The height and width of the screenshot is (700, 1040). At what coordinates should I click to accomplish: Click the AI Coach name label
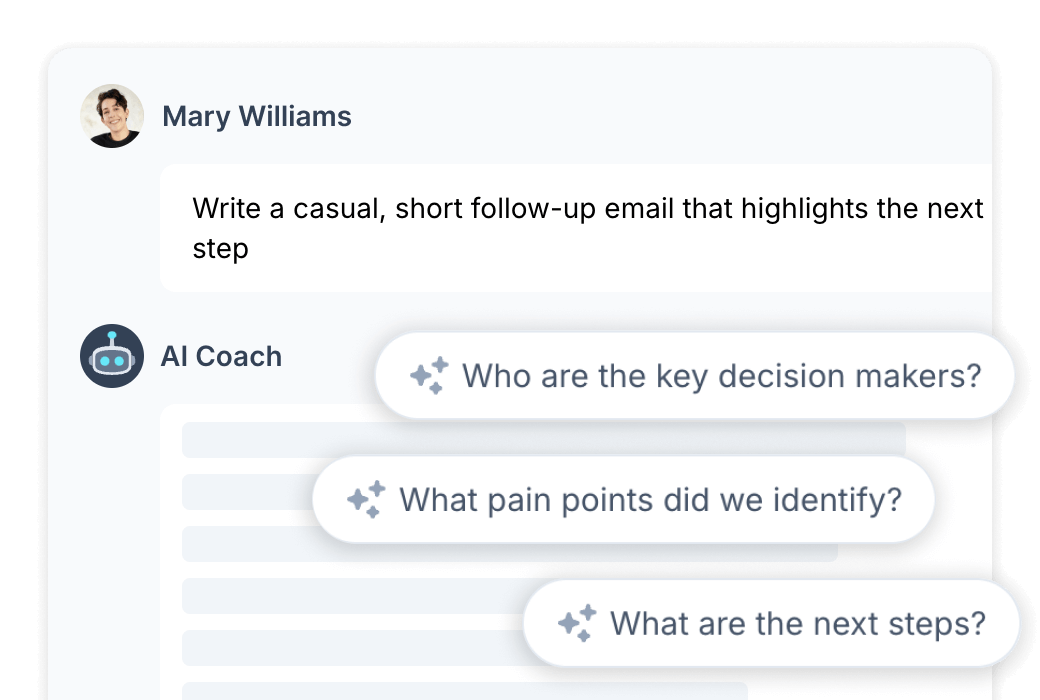pyautogui.click(x=222, y=356)
